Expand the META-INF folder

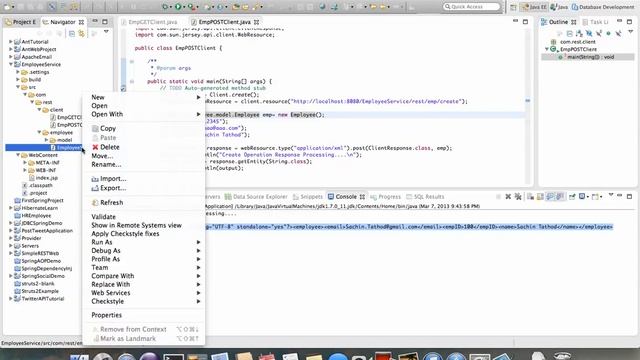coord(25,162)
